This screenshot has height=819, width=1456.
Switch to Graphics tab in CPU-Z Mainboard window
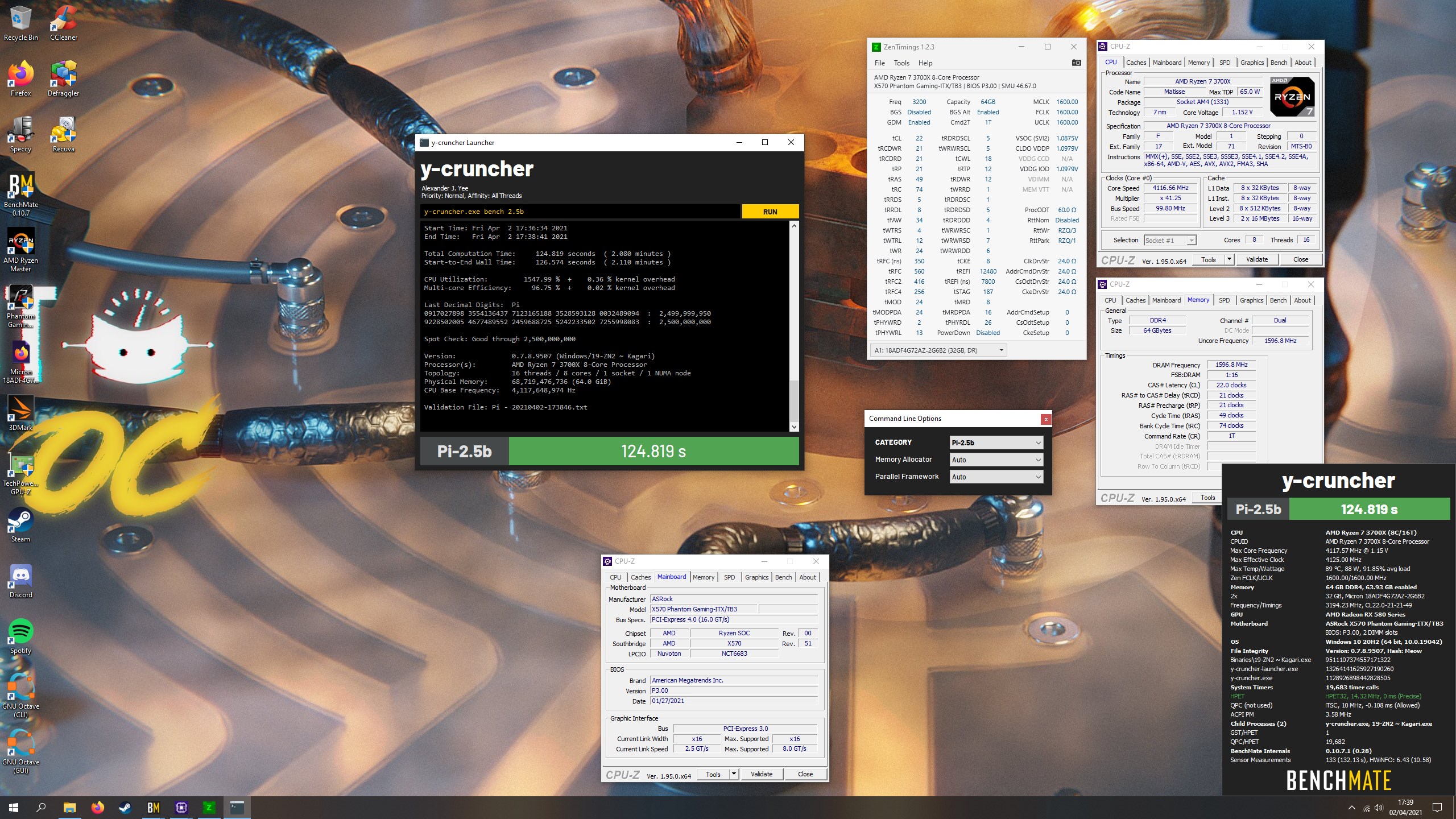point(756,577)
